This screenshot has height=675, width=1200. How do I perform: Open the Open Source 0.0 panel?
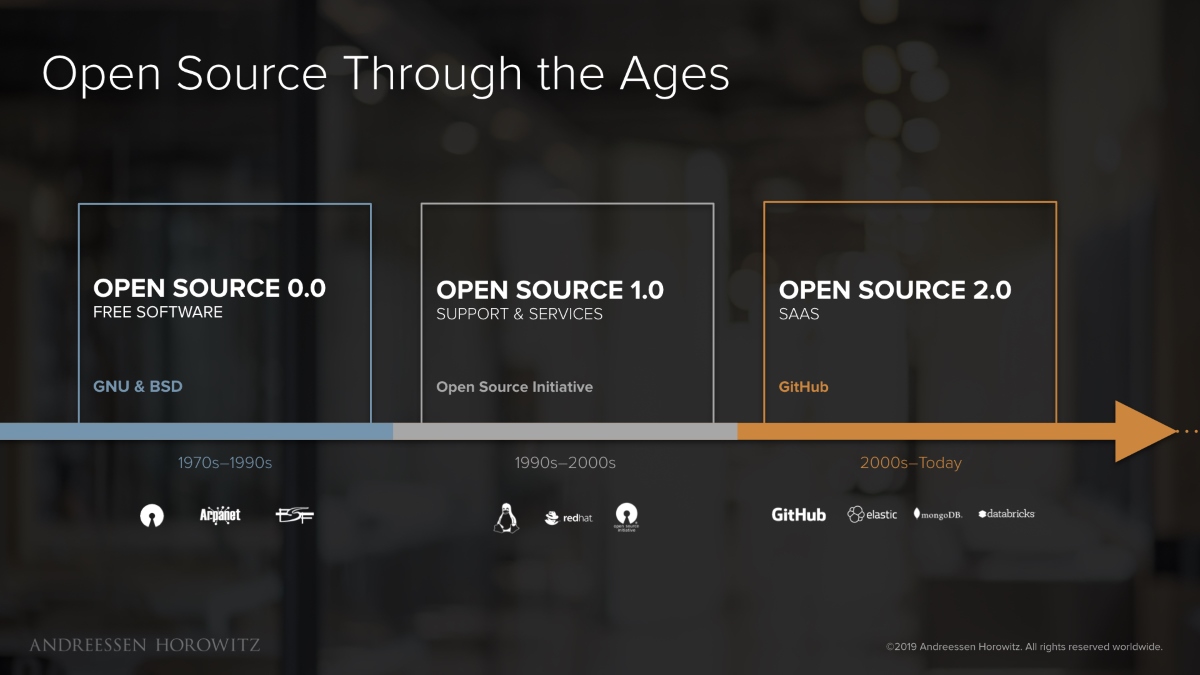click(224, 313)
